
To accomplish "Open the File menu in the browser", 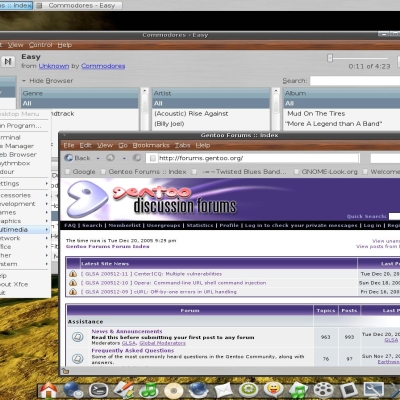I will [69, 145].
